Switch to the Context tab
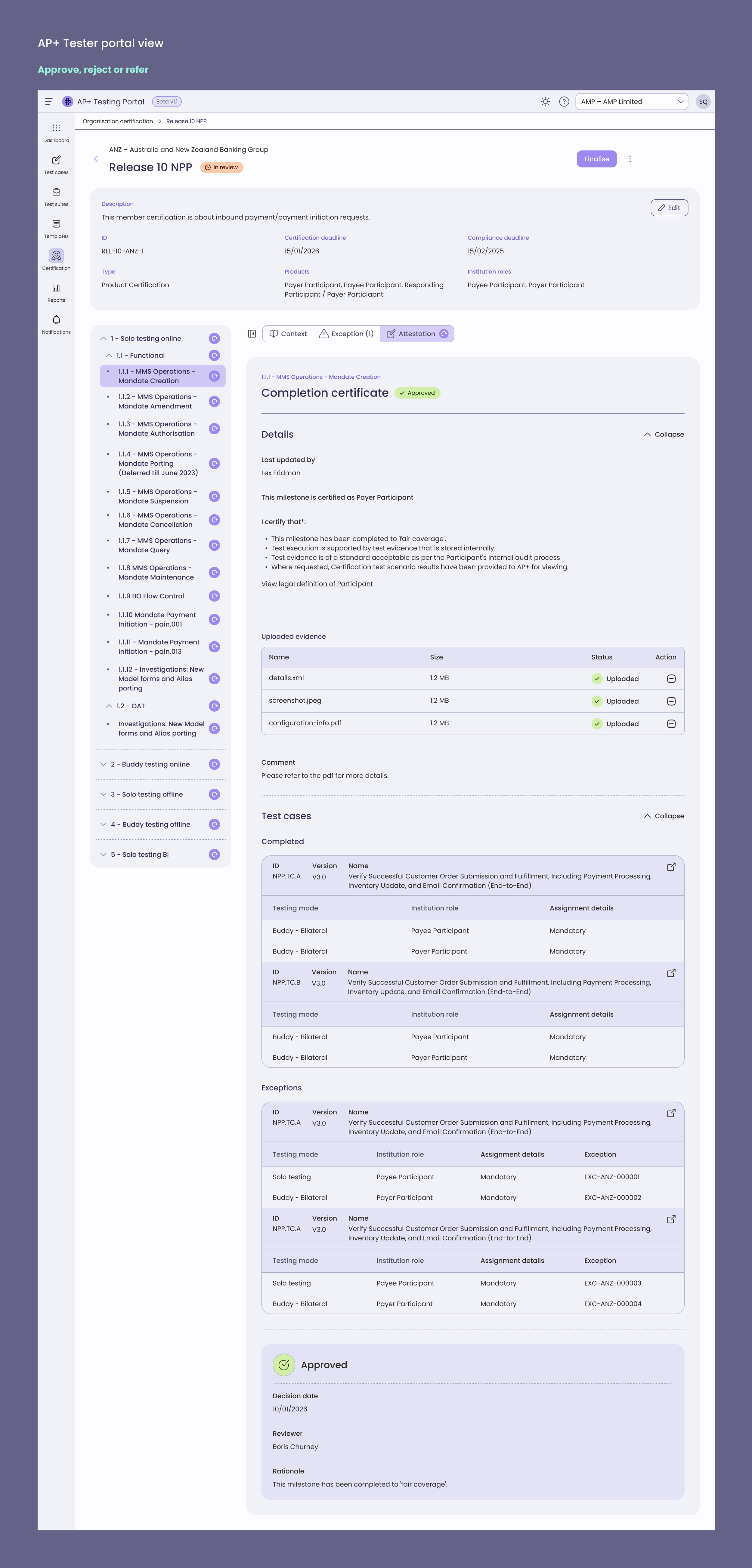Screen dimensions: 752x1568 click(x=287, y=334)
